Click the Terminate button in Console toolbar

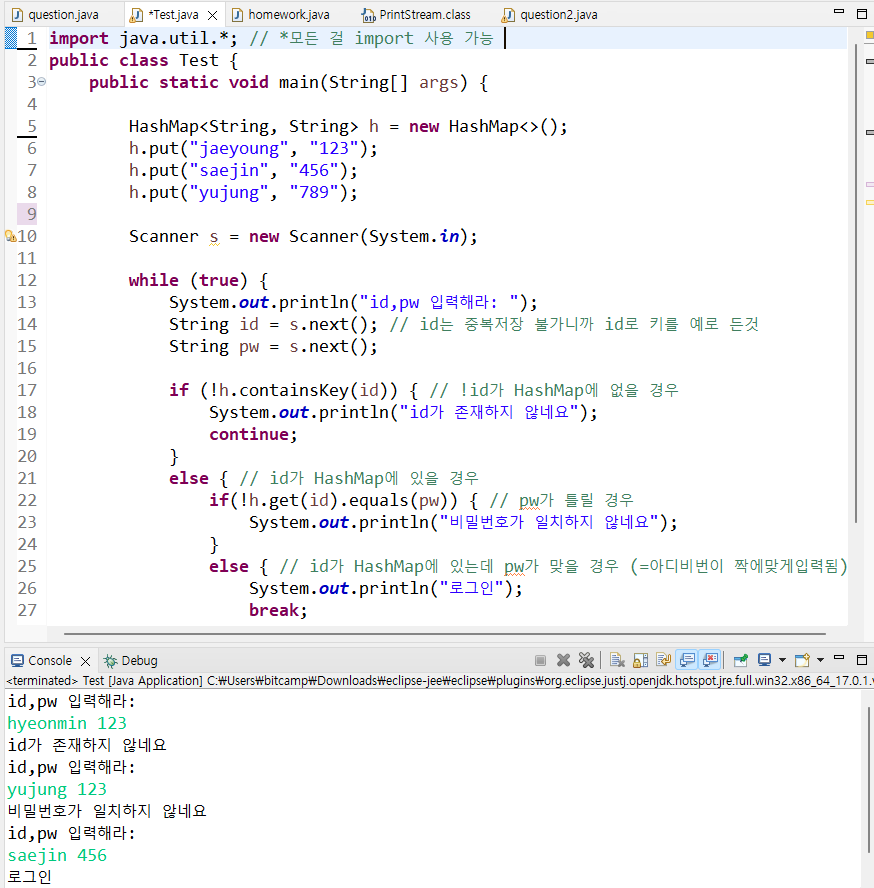pyautogui.click(x=540, y=660)
